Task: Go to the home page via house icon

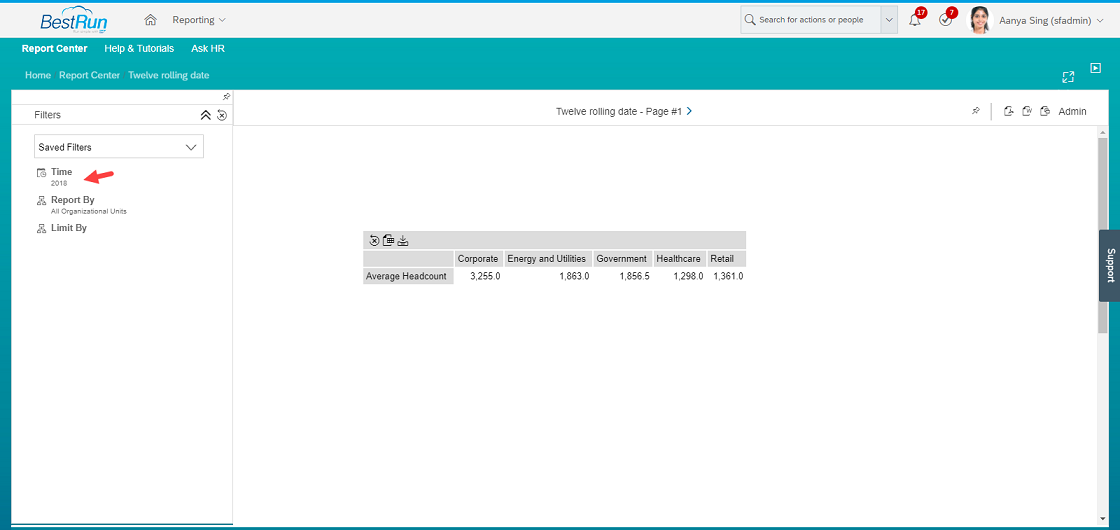Action: click(x=150, y=20)
